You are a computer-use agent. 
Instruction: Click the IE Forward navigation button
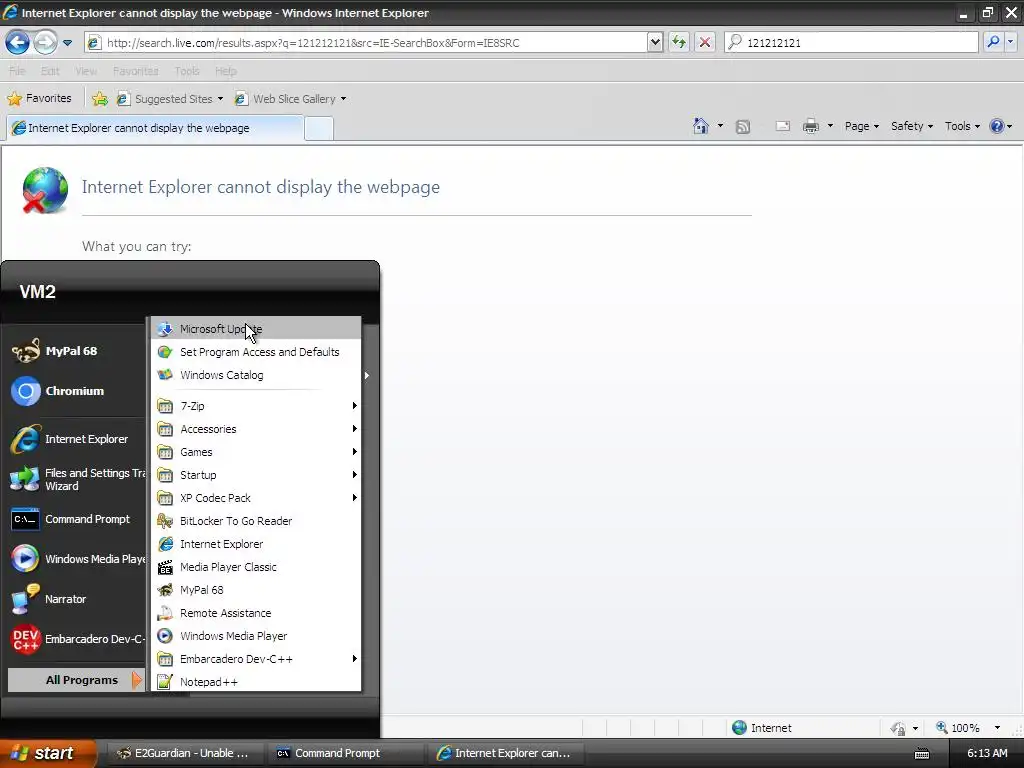45,43
